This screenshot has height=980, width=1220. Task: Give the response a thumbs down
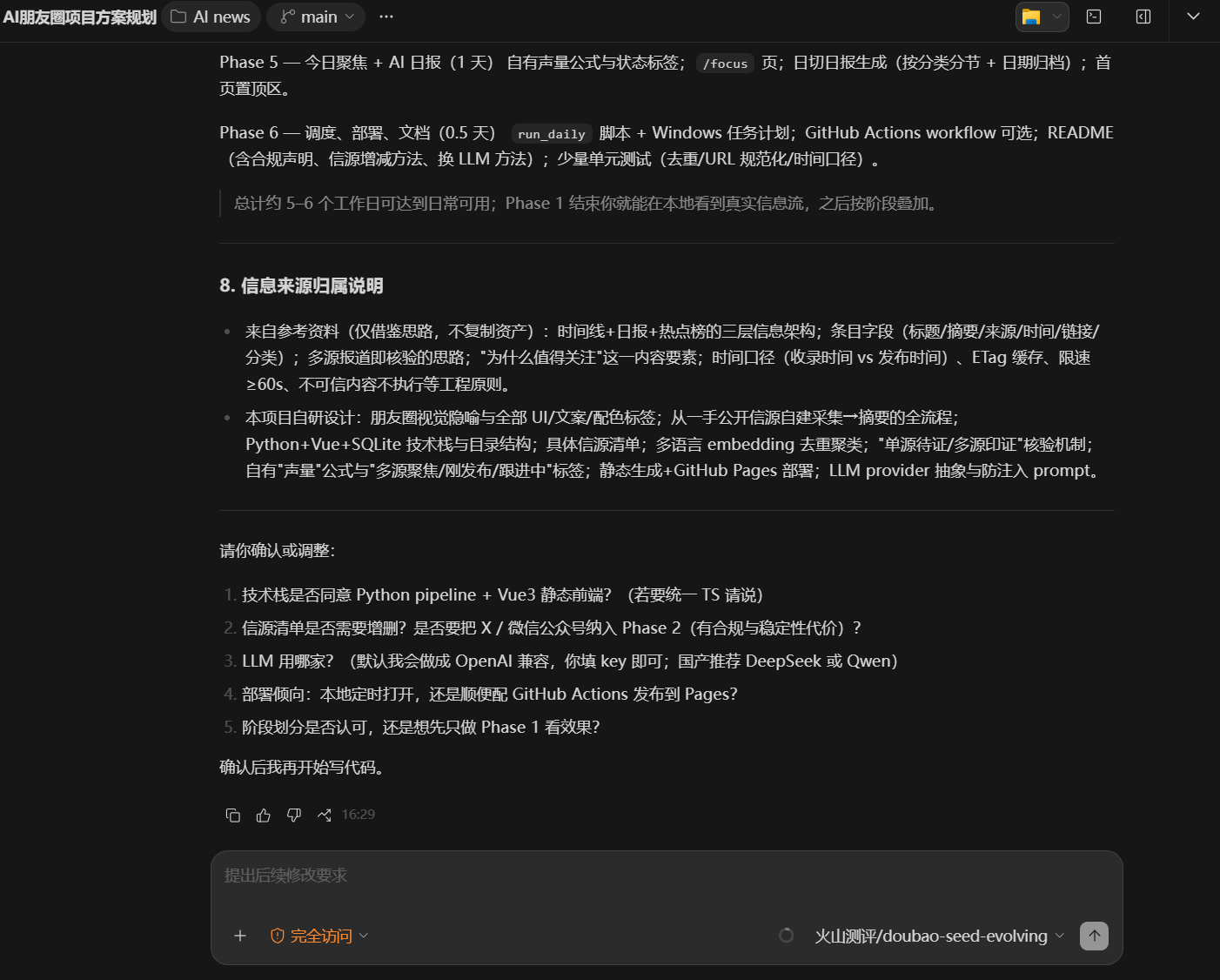click(x=293, y=815)
